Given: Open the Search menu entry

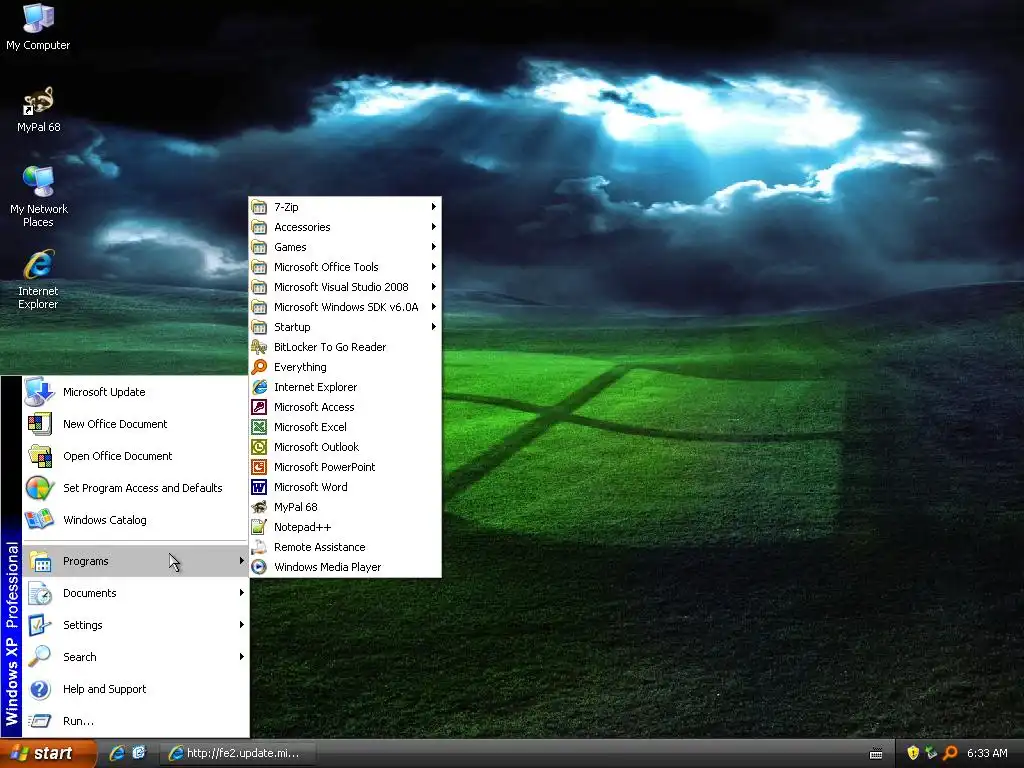Looking at the screenshot, I should point(136,657).
